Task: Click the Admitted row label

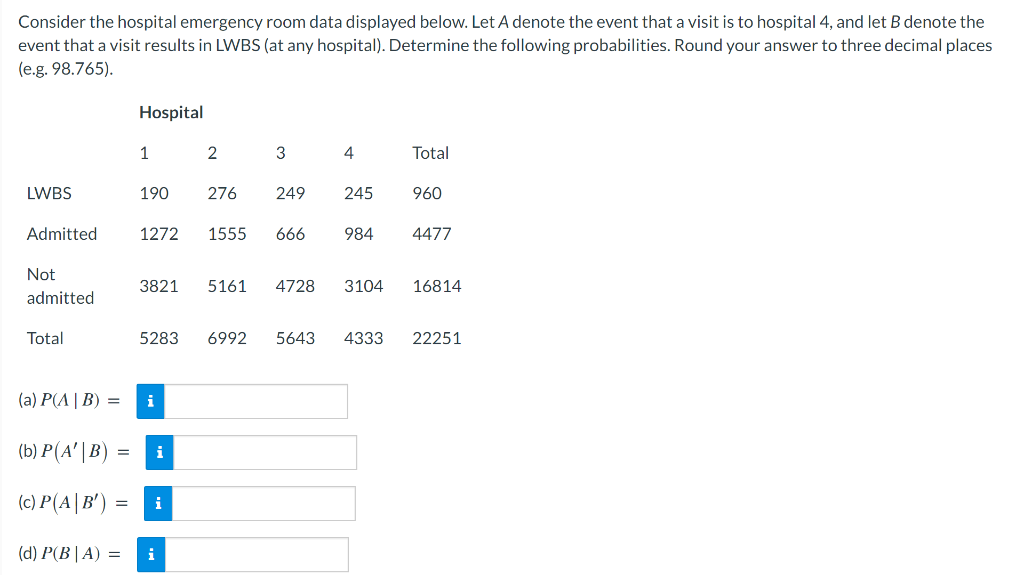Action: (x=62, y=234)
